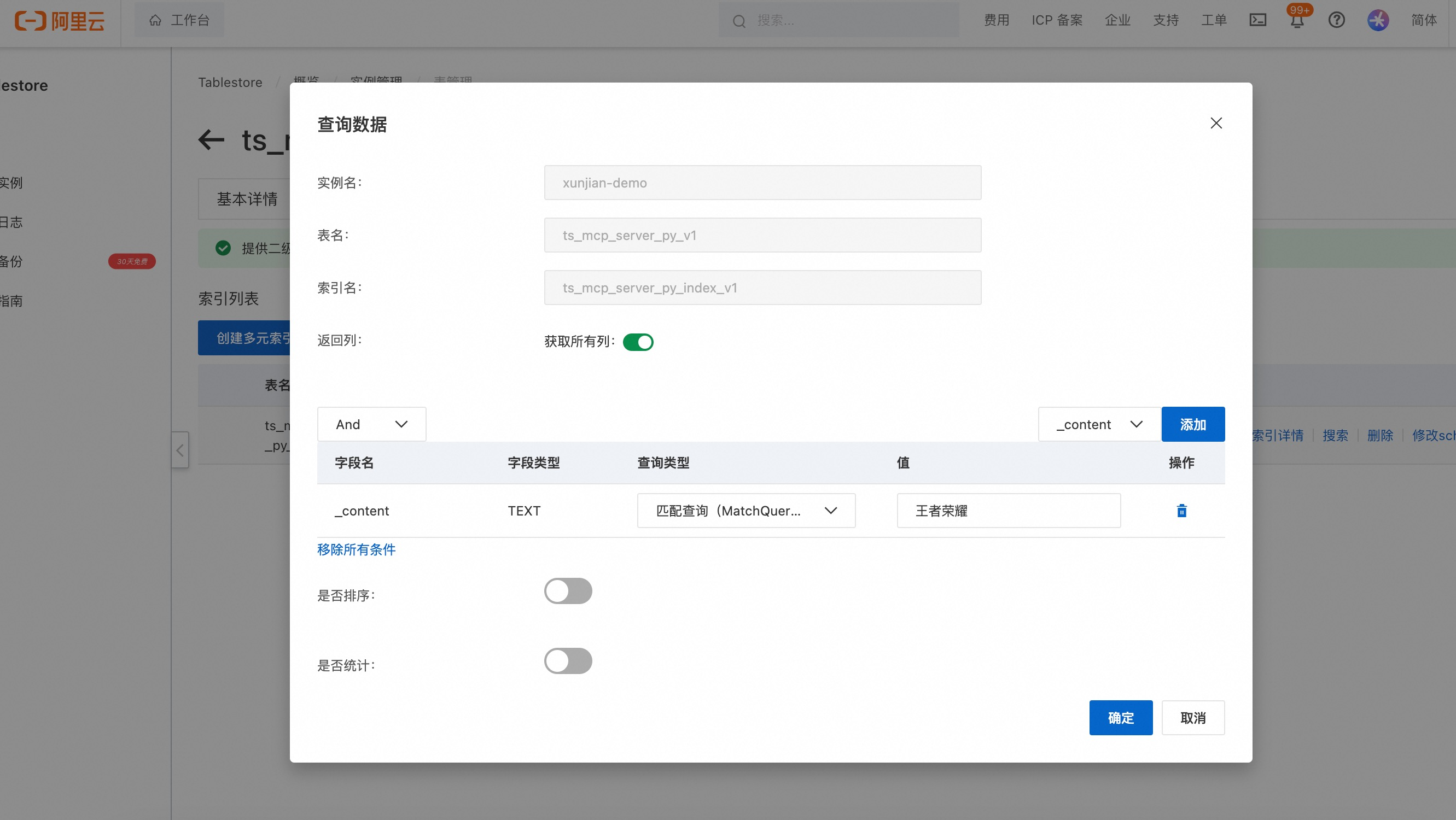Open the 工作台 workbench via home icon

pos(179,20)
